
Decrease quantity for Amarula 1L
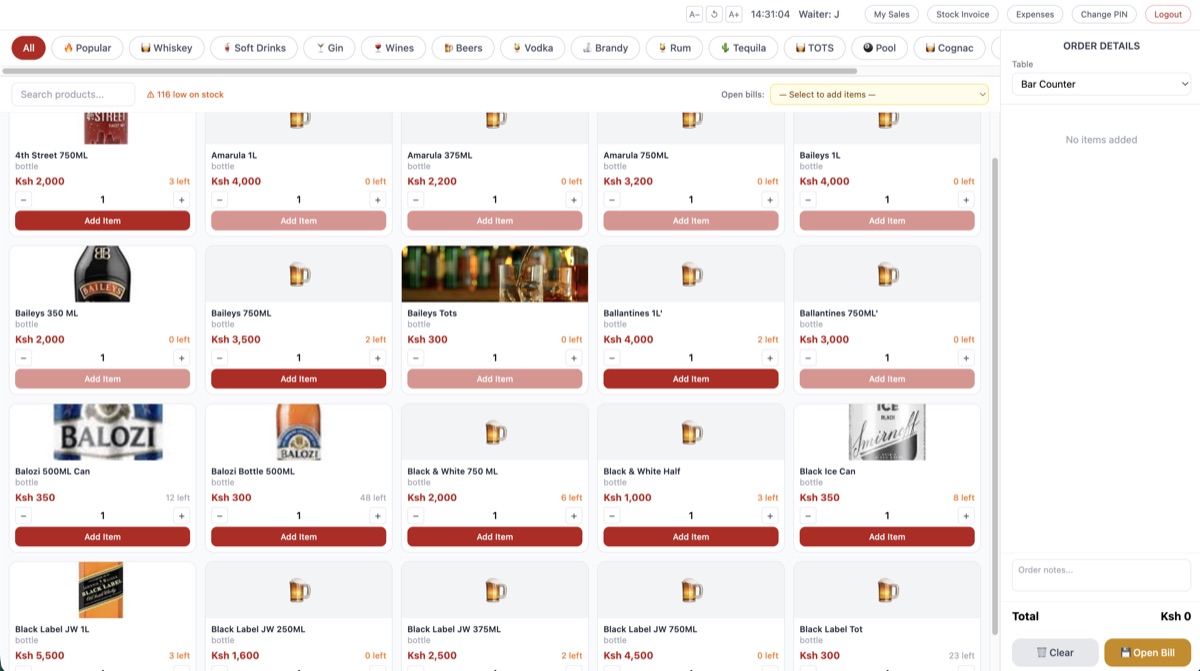220,200
